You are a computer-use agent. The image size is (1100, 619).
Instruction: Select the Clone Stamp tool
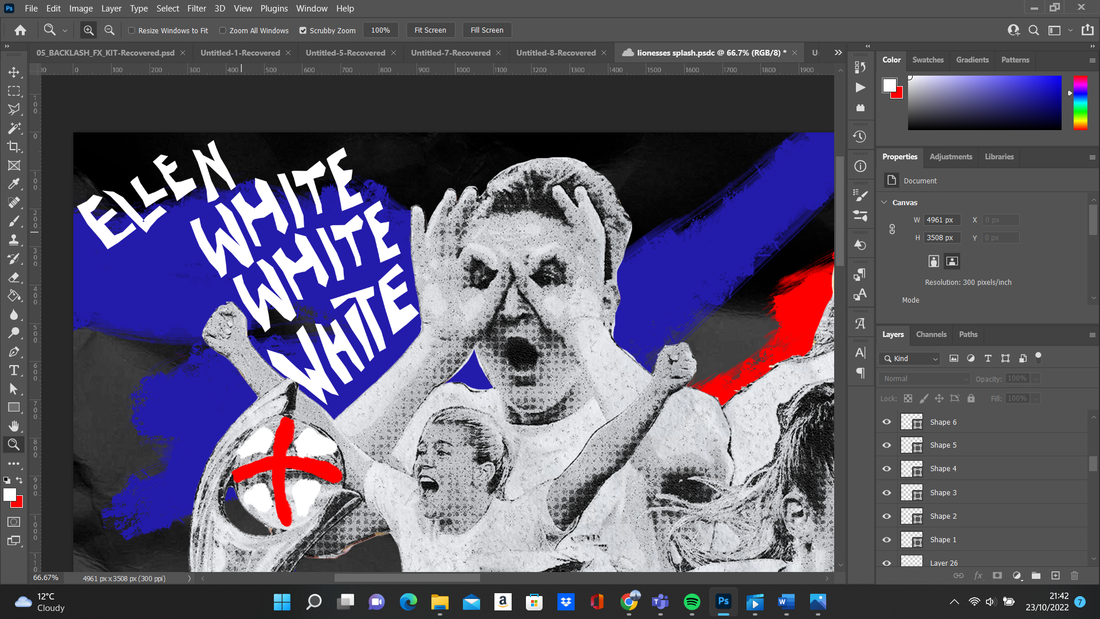pos(14,240)
